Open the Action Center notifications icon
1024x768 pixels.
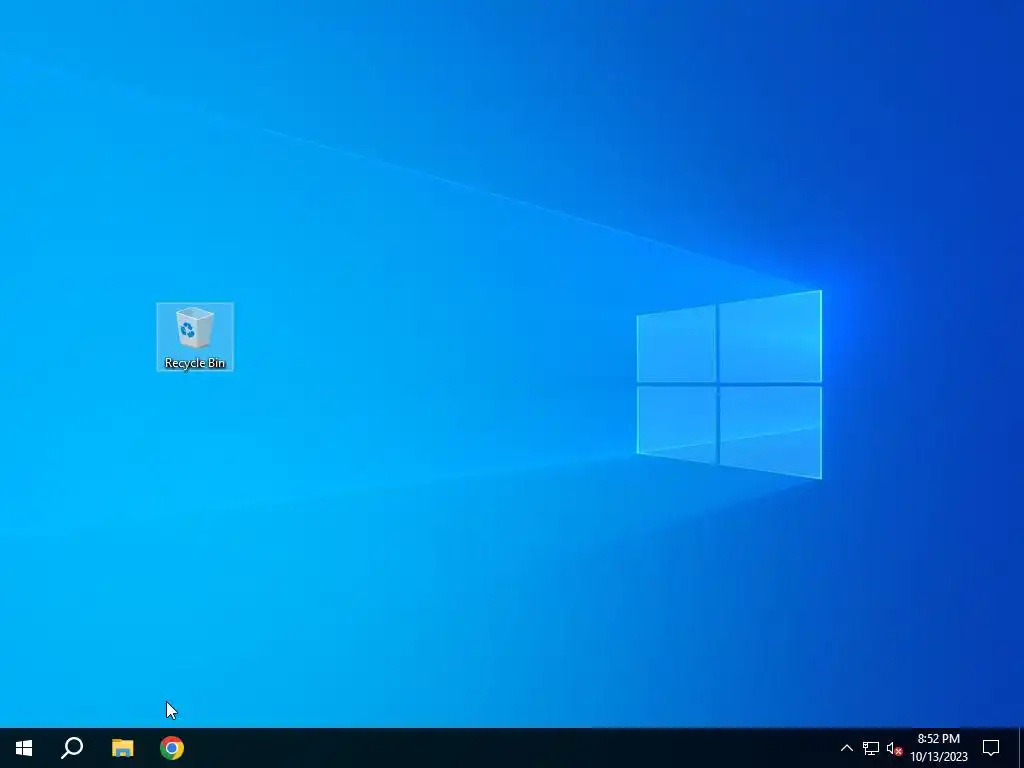pyautogui.click(x=991, y=748)
